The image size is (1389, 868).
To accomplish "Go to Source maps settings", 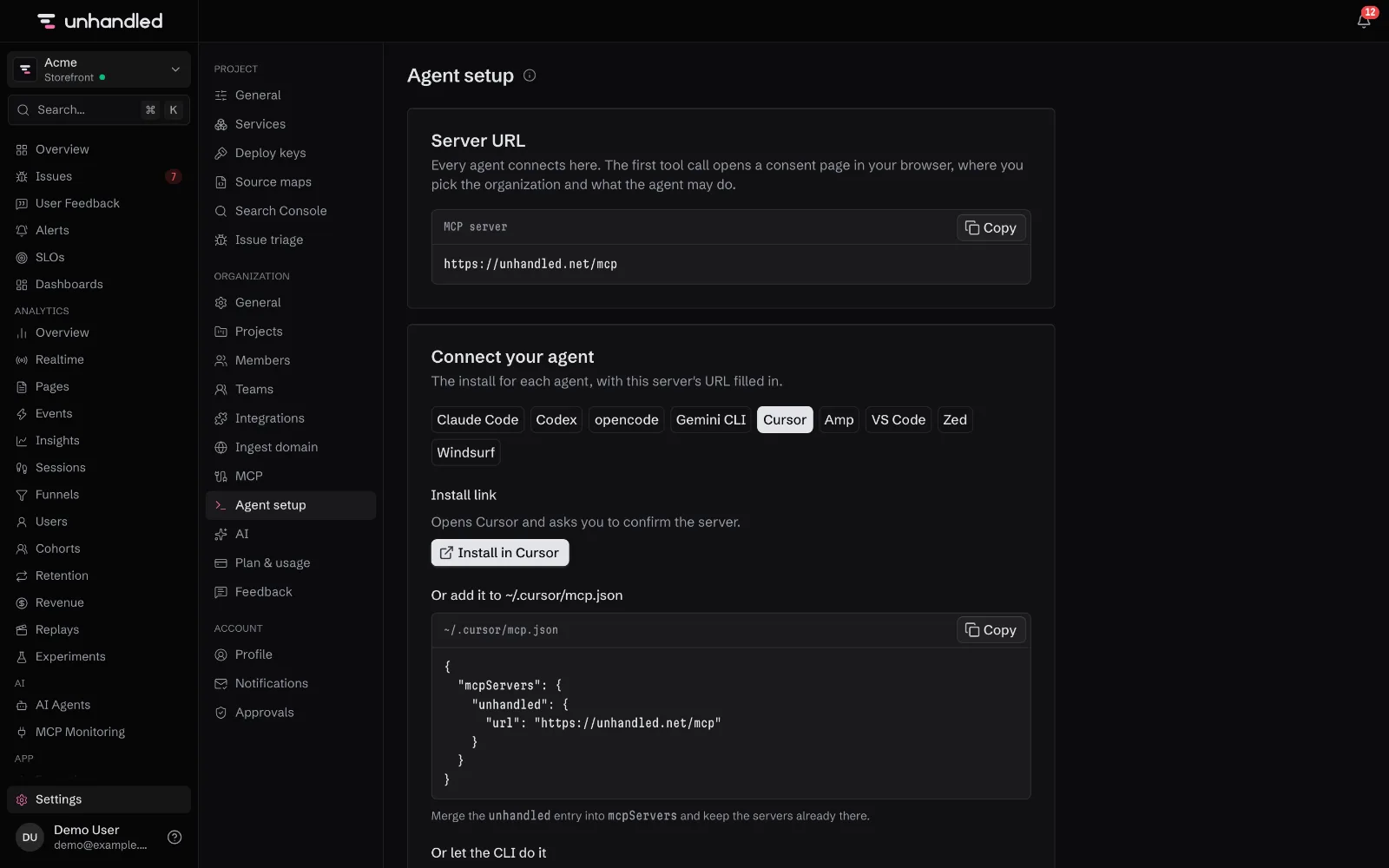I will 291,182.
